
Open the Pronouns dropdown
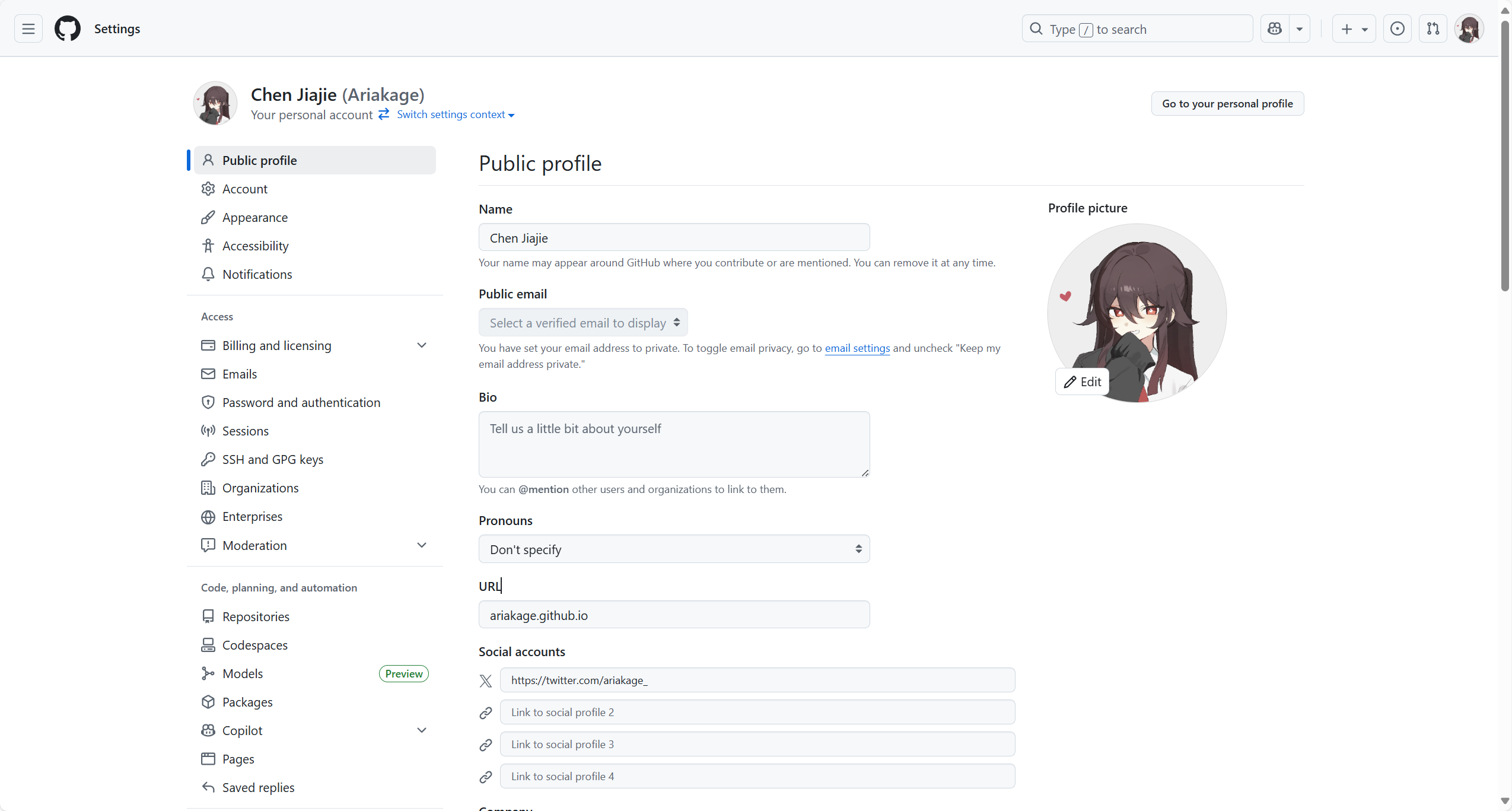(674, 549)
